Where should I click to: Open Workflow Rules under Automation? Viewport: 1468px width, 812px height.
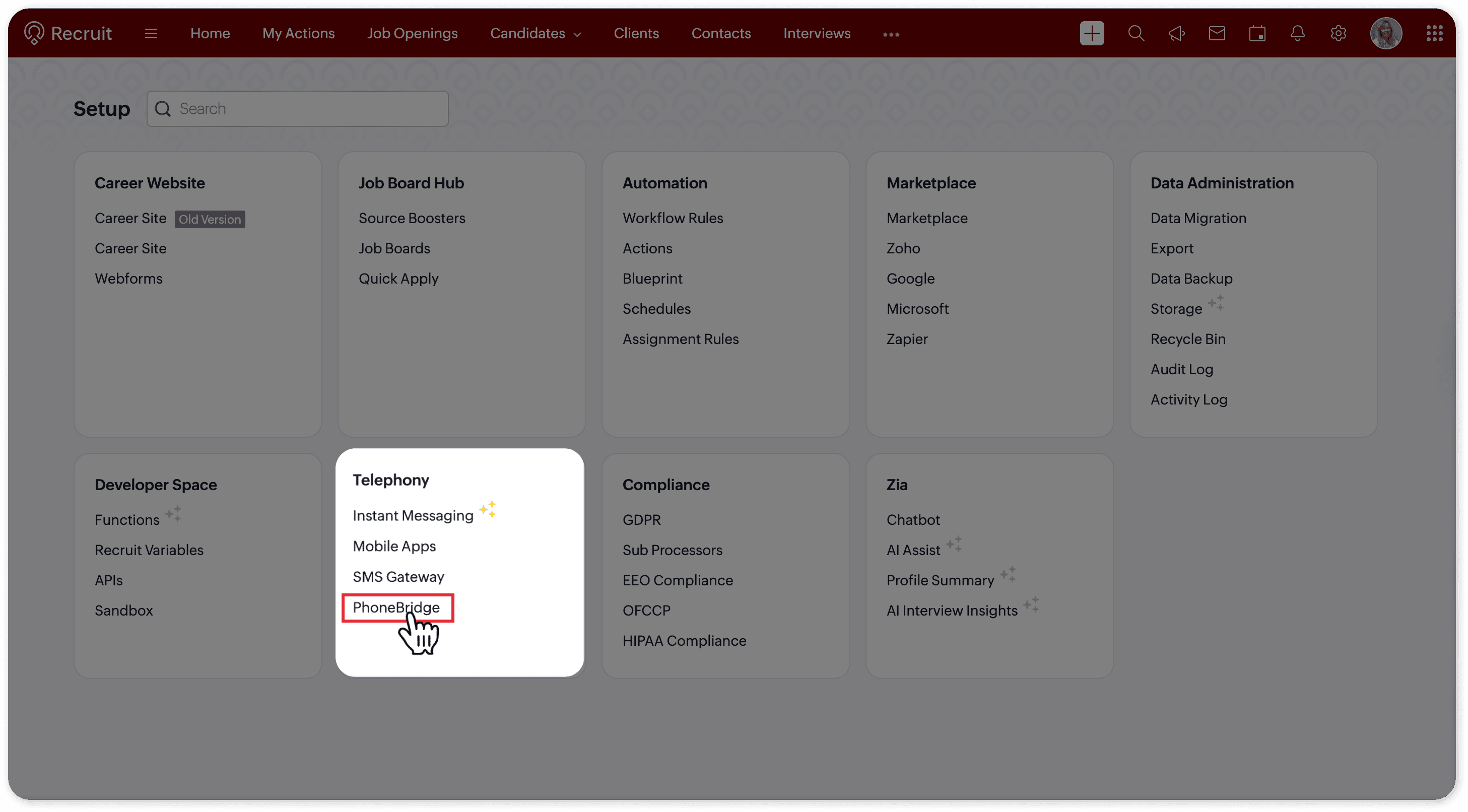(673, 218)
